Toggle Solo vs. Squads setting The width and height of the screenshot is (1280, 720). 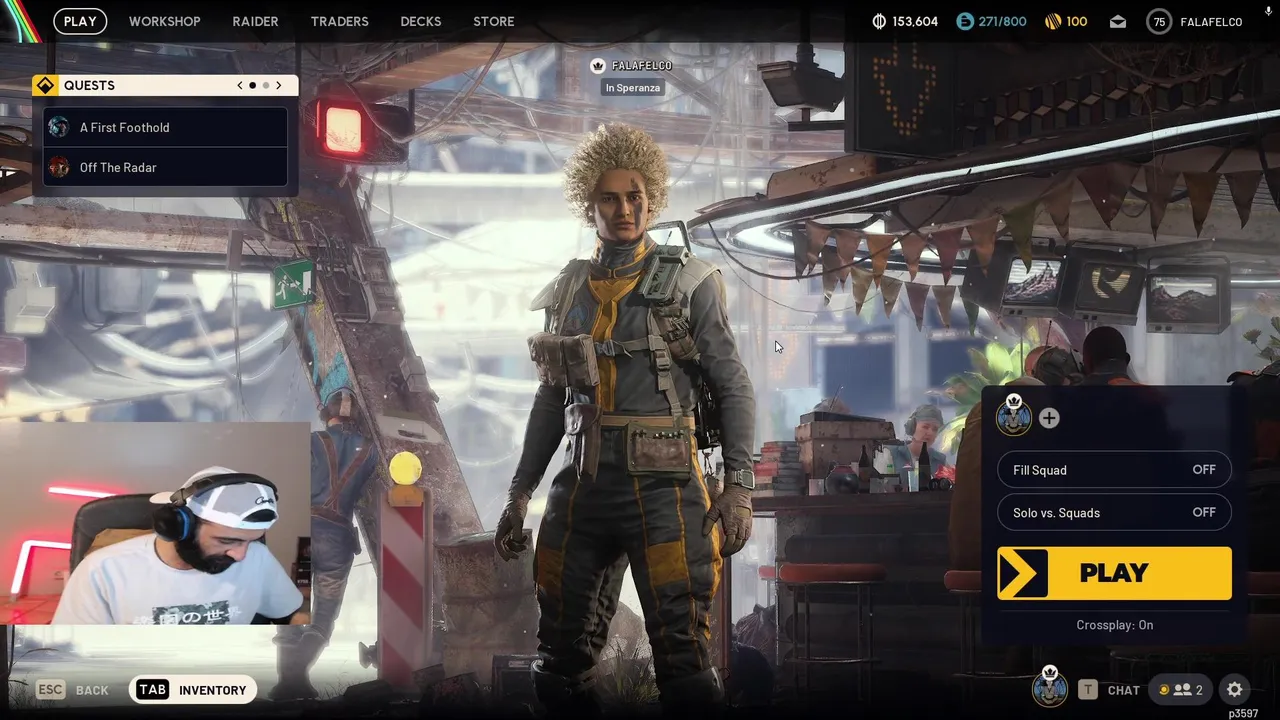click(1114, 512)
